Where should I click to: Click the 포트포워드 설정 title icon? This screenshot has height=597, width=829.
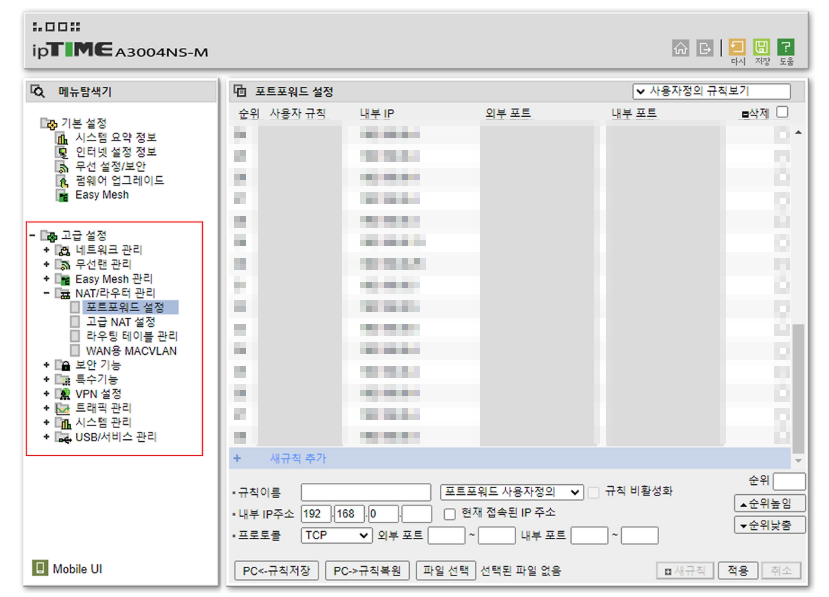[x=241, y=91]
